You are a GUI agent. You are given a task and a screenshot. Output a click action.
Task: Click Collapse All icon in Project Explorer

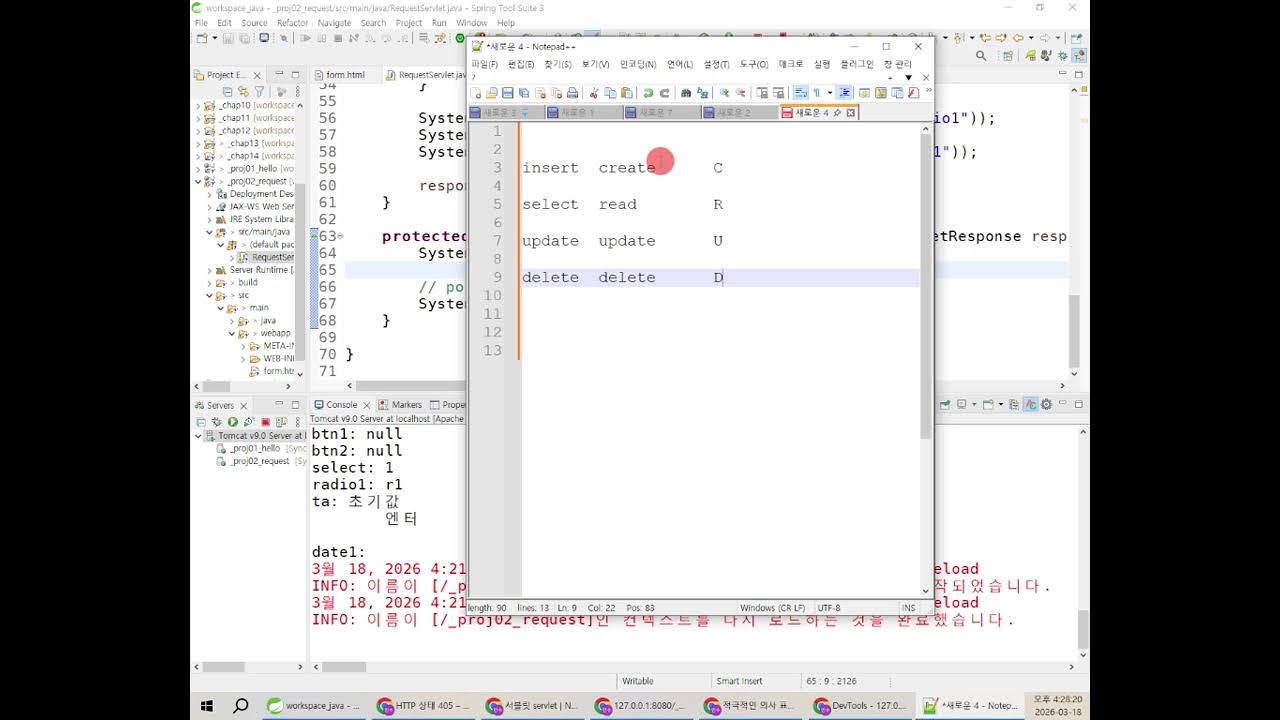(x=228, y=91)
